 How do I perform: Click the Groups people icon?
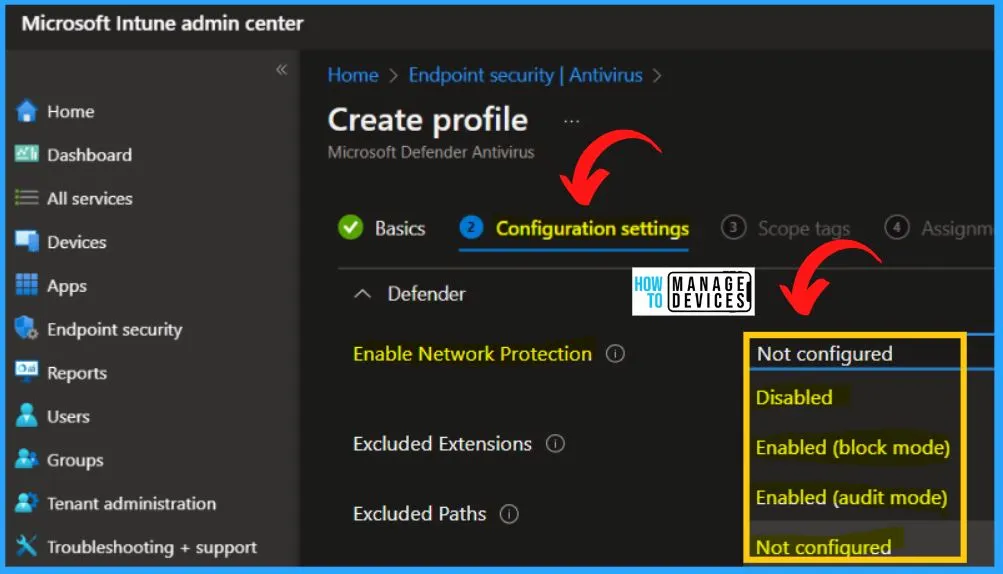click(x=26, y=459)
